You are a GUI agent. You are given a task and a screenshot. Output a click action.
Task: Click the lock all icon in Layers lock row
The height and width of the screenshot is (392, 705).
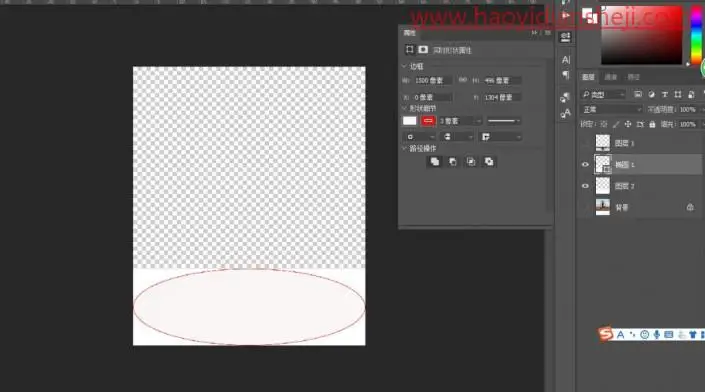coord(652,125)
